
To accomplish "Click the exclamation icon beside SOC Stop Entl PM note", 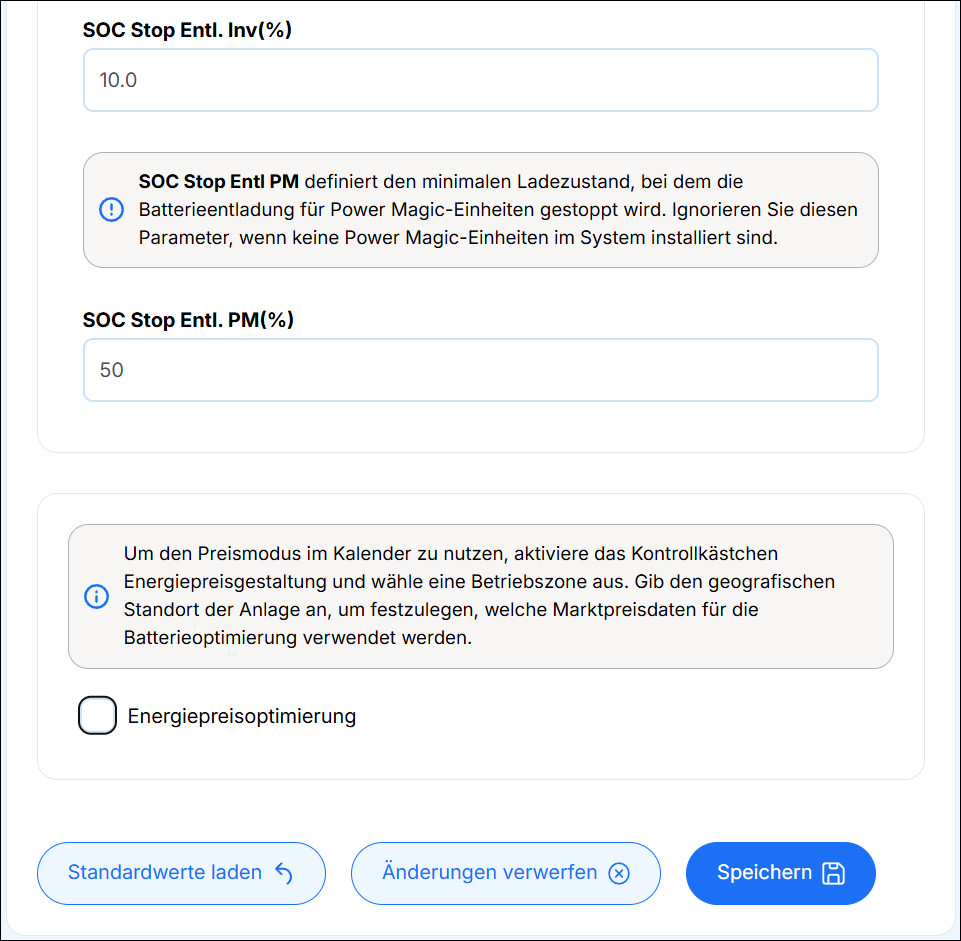I will coord(112,210).
